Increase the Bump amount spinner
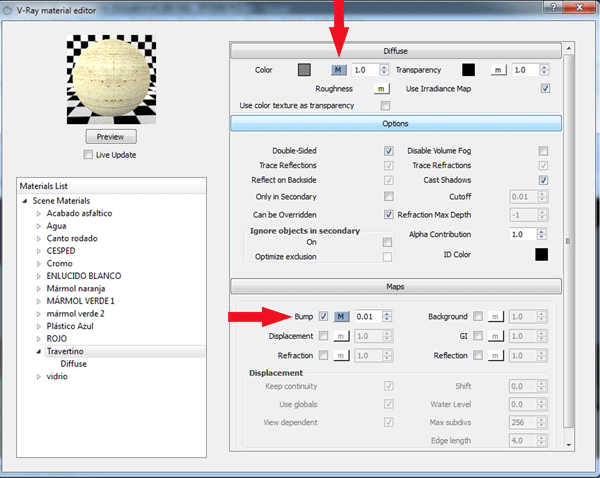The height and width of the screenshot is (478, 600). [x=387, y=314]
